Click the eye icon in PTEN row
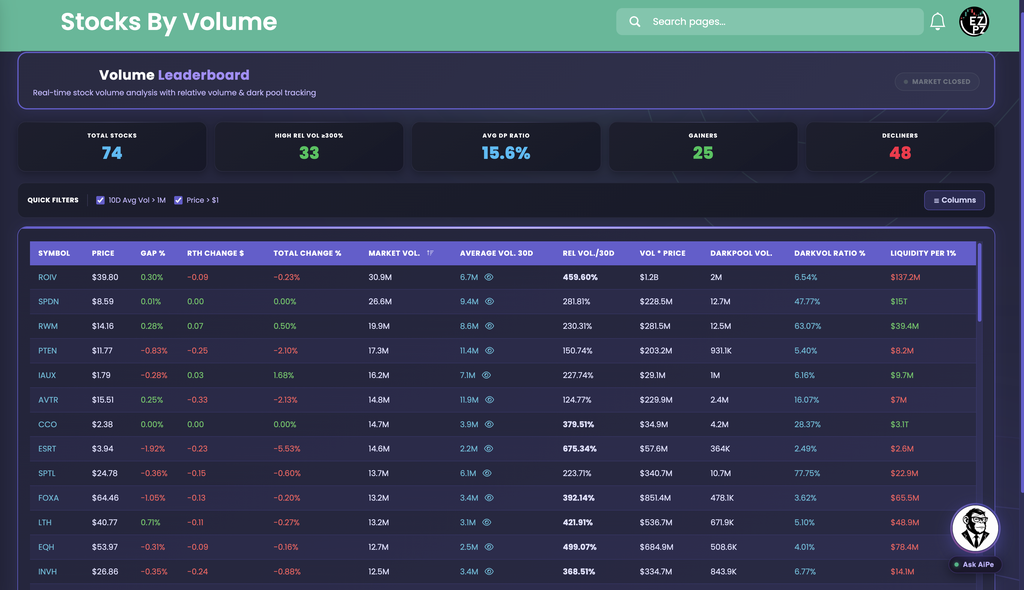The width and height of the screenshot is (1024, 590). 489,350
